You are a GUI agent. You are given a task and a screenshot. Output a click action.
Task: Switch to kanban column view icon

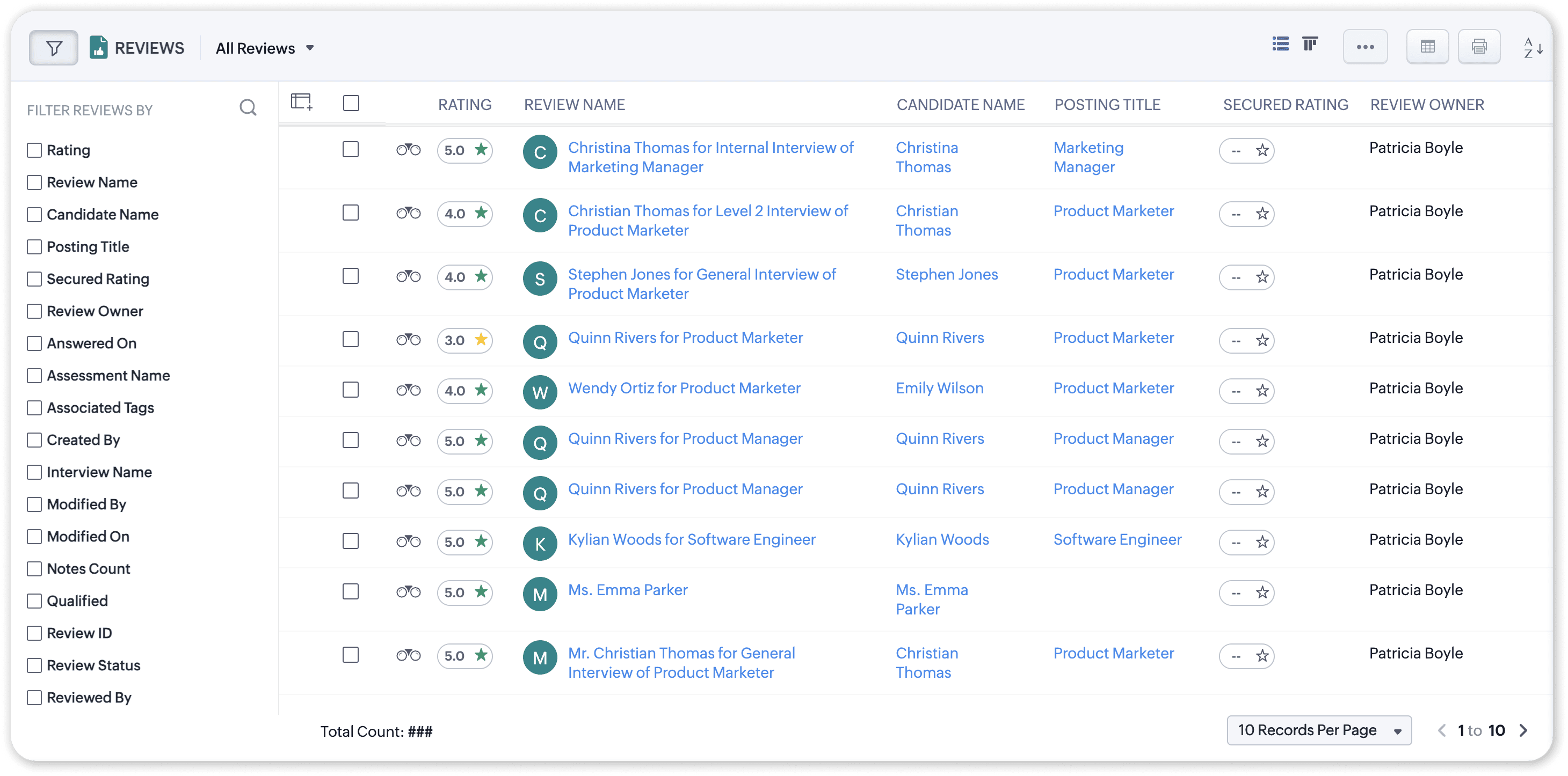[x=1310, y=45]
